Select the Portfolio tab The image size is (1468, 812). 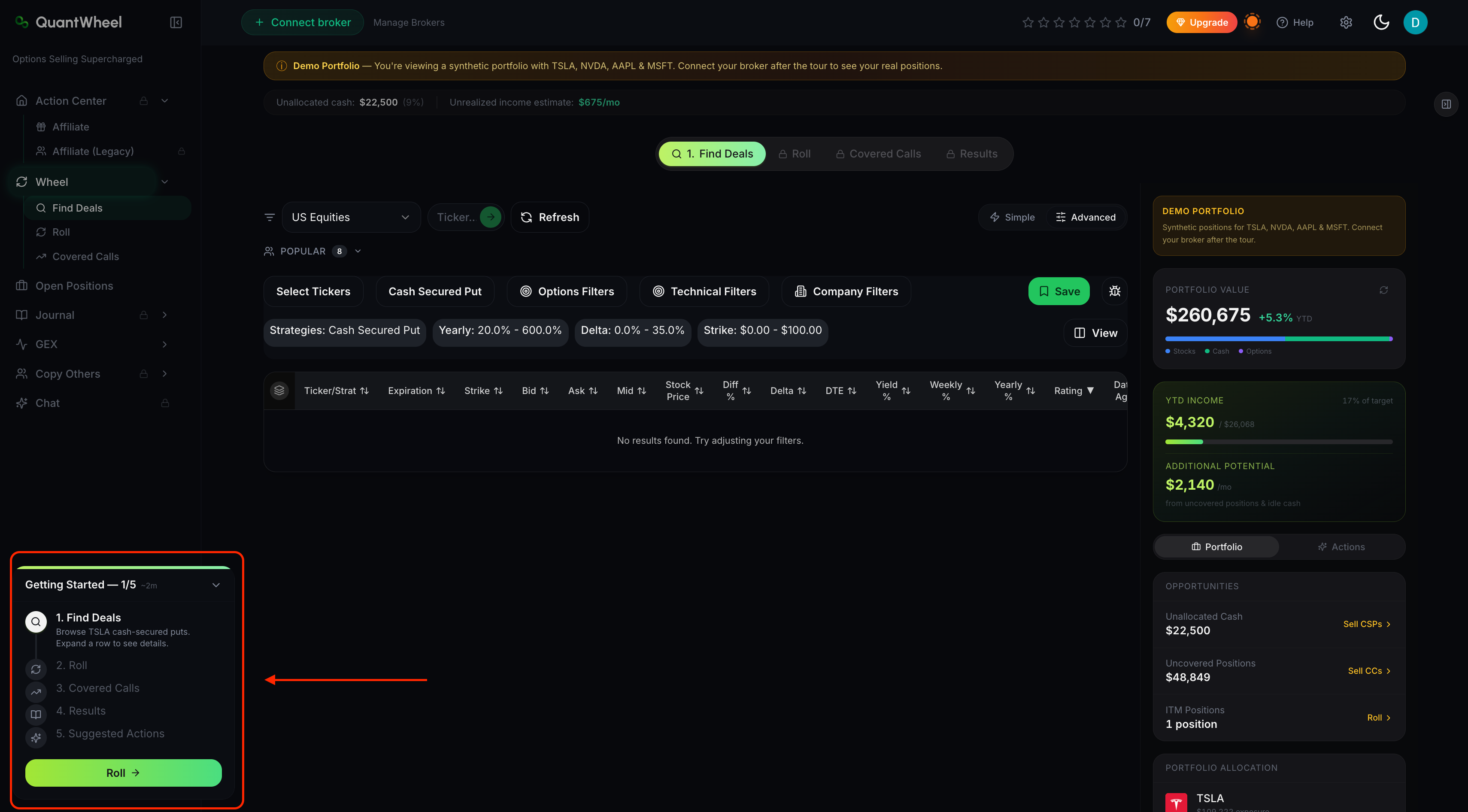(x=1217, y=546)
